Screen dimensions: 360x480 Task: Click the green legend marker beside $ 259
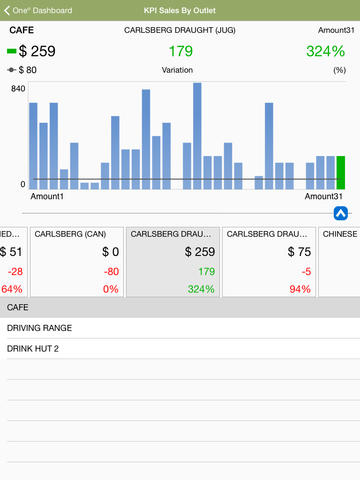(12, 51)
